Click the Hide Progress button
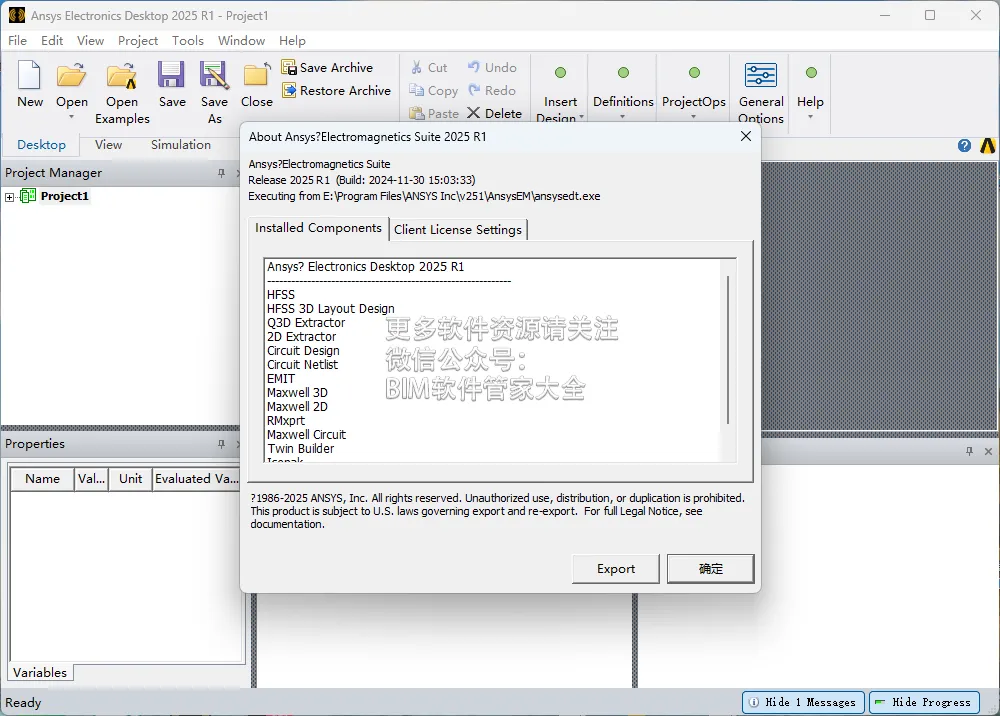Viewport: 1000px width, 716px height. (x=924, y=702)
